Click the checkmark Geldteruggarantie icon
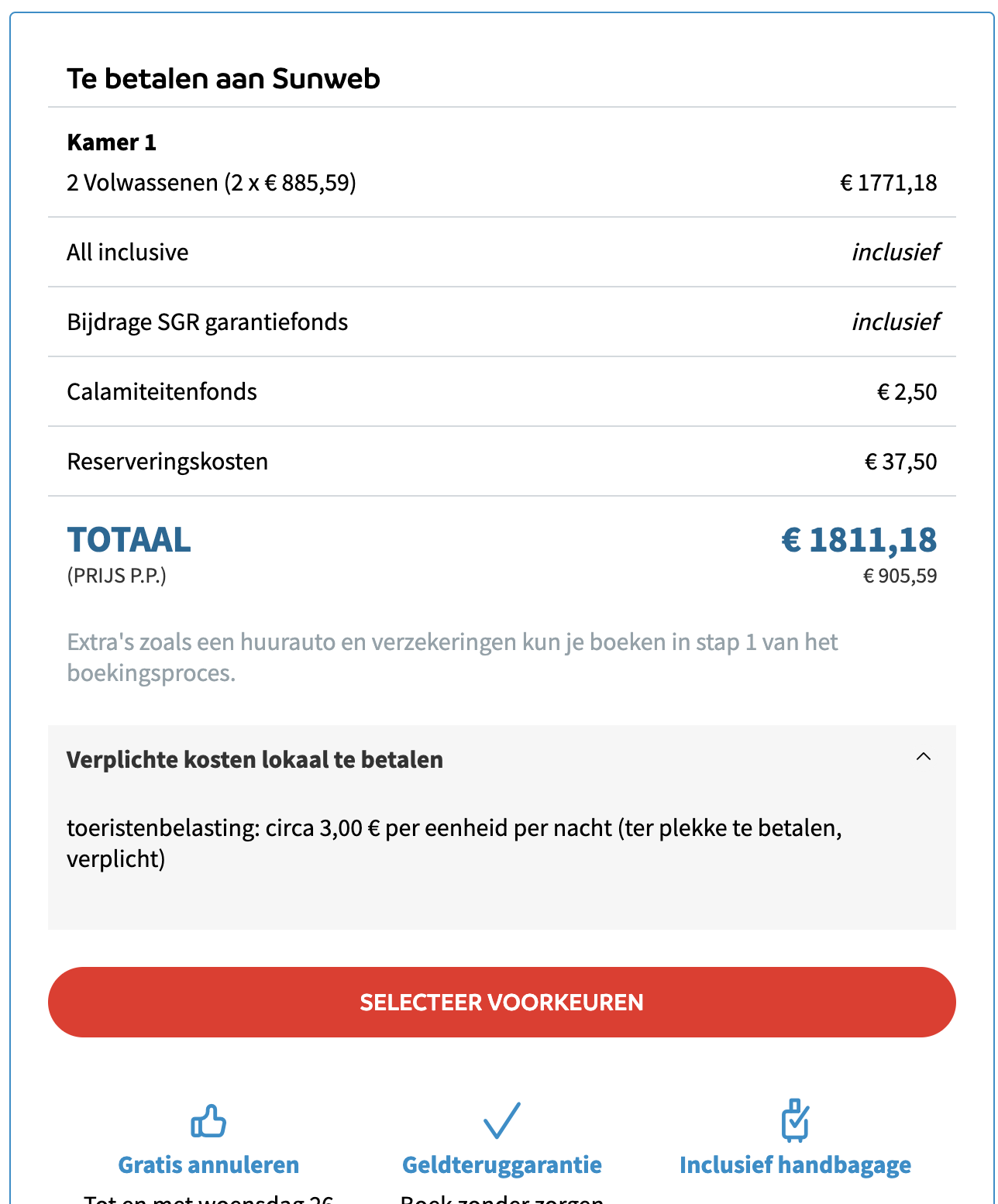The width and height of the screenshot is (998, 1204). (x=502, y=1120)
